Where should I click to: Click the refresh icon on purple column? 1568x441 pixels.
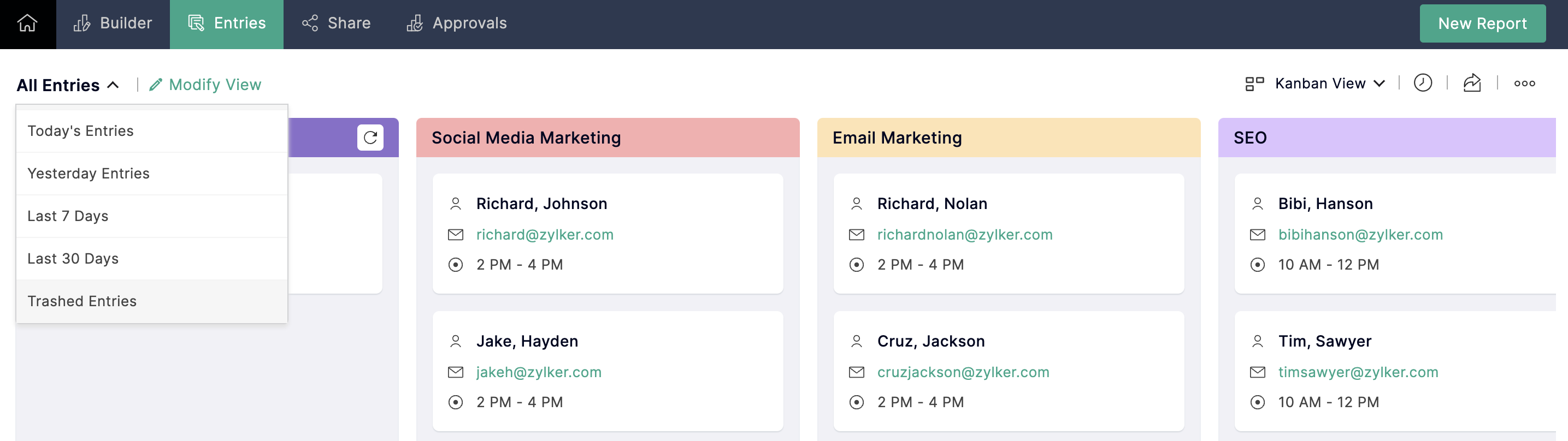point(370,138)
